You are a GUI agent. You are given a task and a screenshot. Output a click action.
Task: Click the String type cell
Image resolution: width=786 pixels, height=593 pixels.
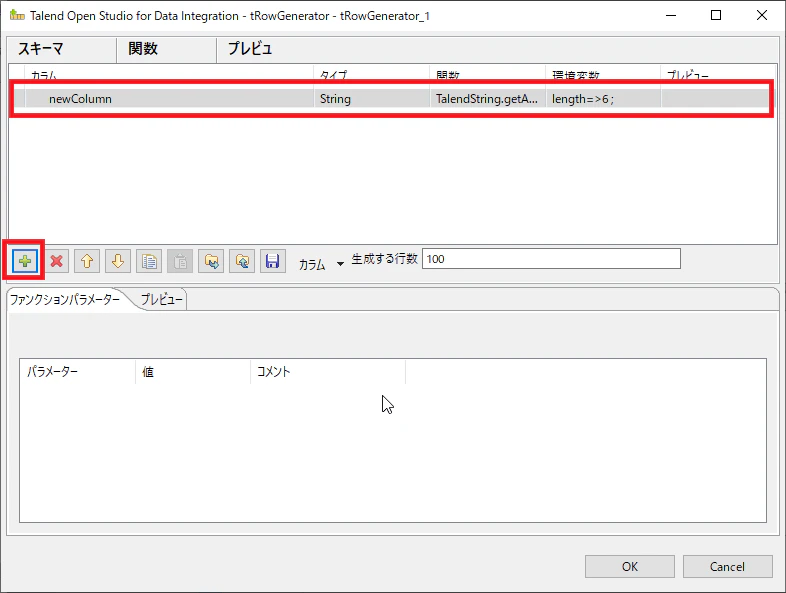[x=371, y=99]
